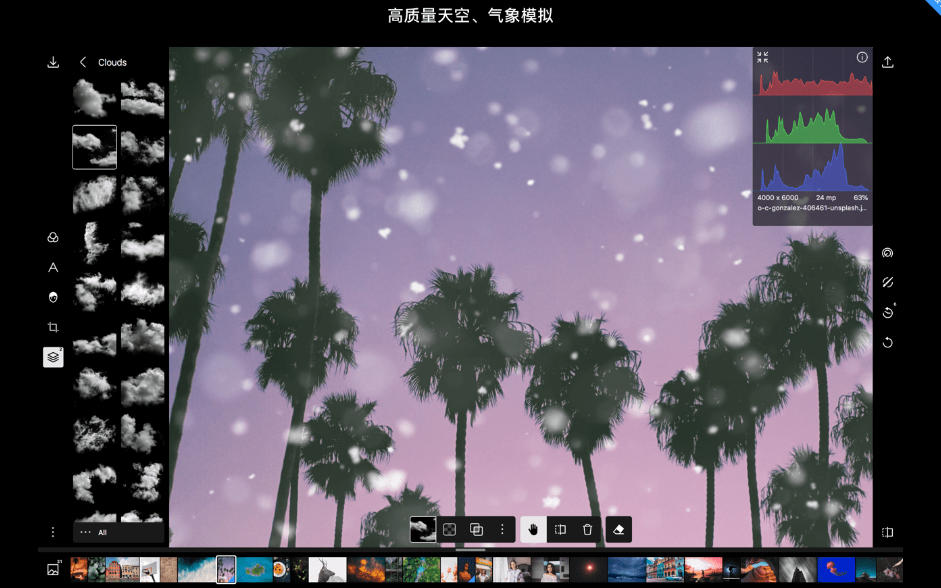941x588 pixels.
Task: Click the share/export icon at top right
Action: pos(887,62)
